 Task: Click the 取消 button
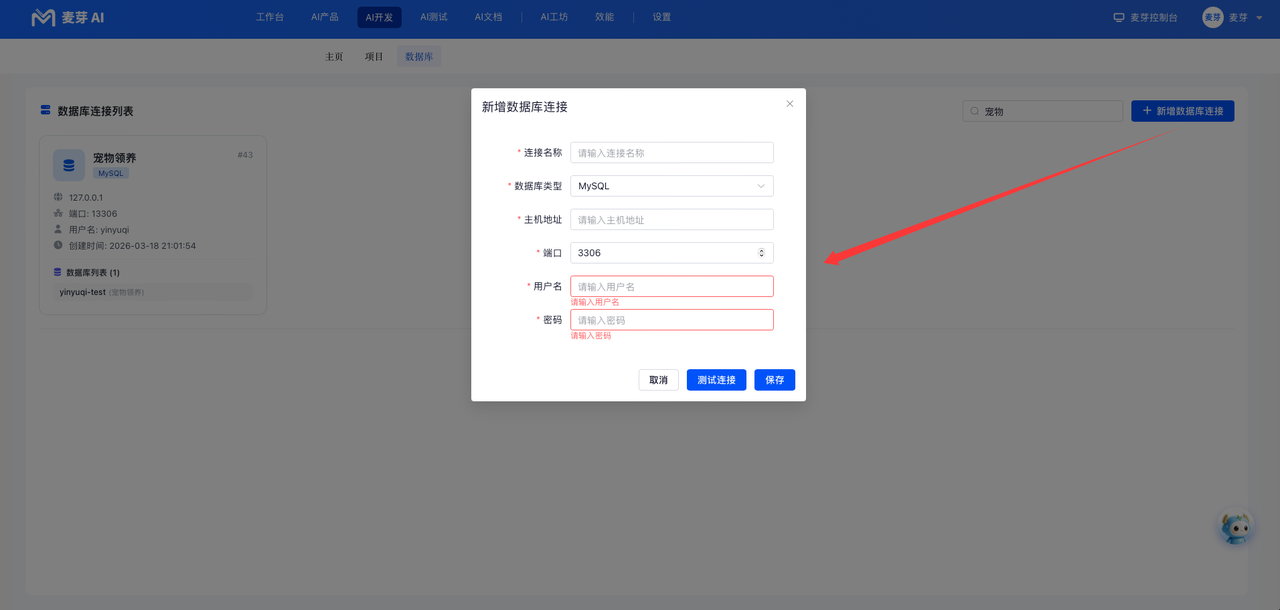click(x=659, y=380)
